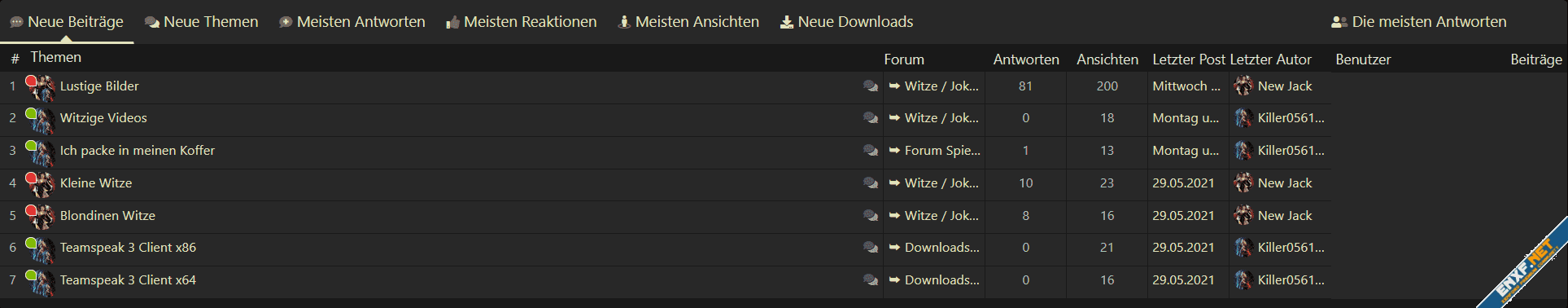1568x308 pixels.
Task: Open the Neue Themen tab
Action: tap(201, 22)
